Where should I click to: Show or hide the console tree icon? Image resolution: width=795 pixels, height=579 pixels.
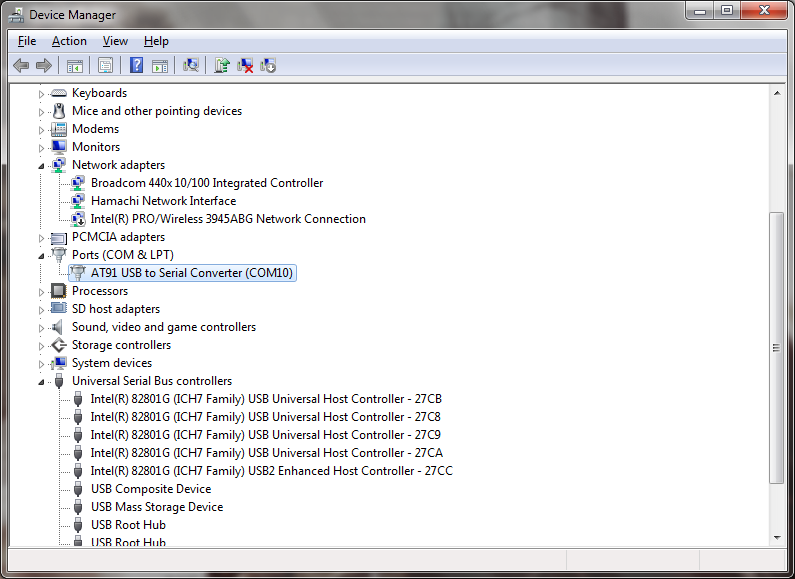75,65
